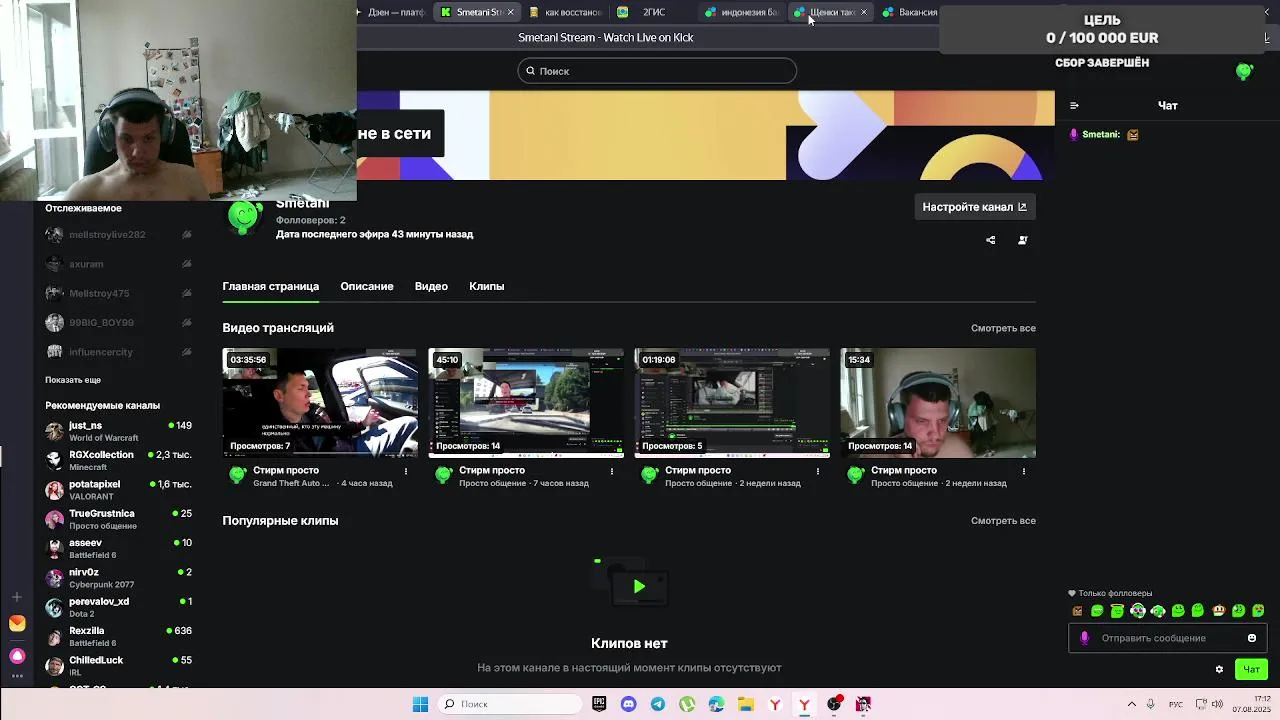Click the share channel icon
Screen dimensions: 1280x720
point(991,240)
